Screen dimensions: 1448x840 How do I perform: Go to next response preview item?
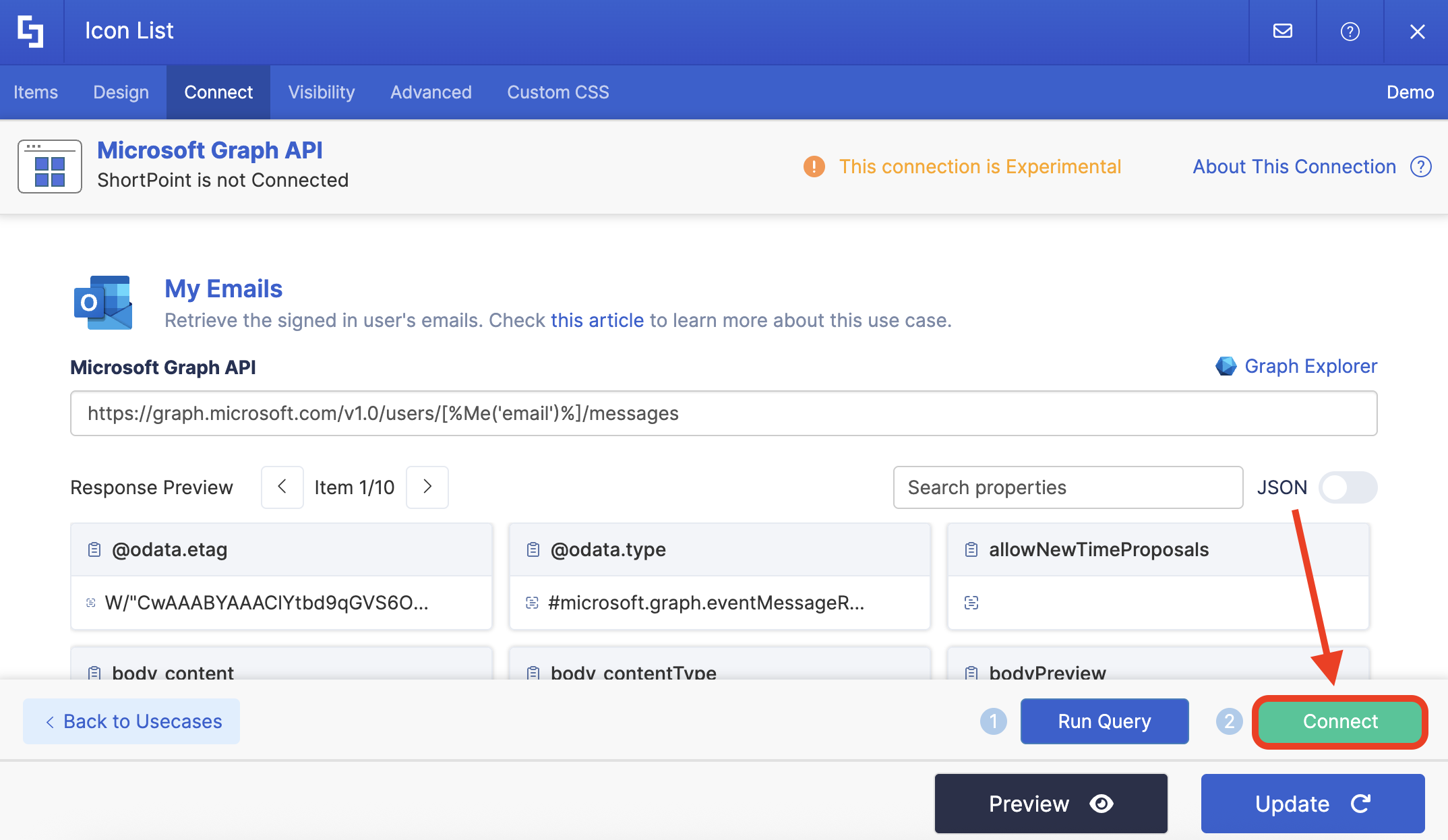coord(427,487)
